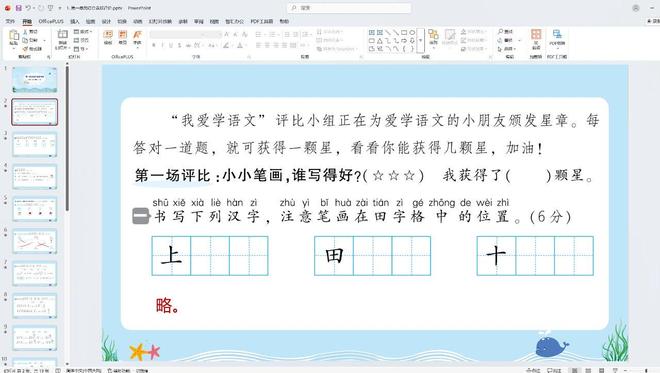Apply the font color swatch
Viewport: 660px width, 373px height.
coord(240,45)
